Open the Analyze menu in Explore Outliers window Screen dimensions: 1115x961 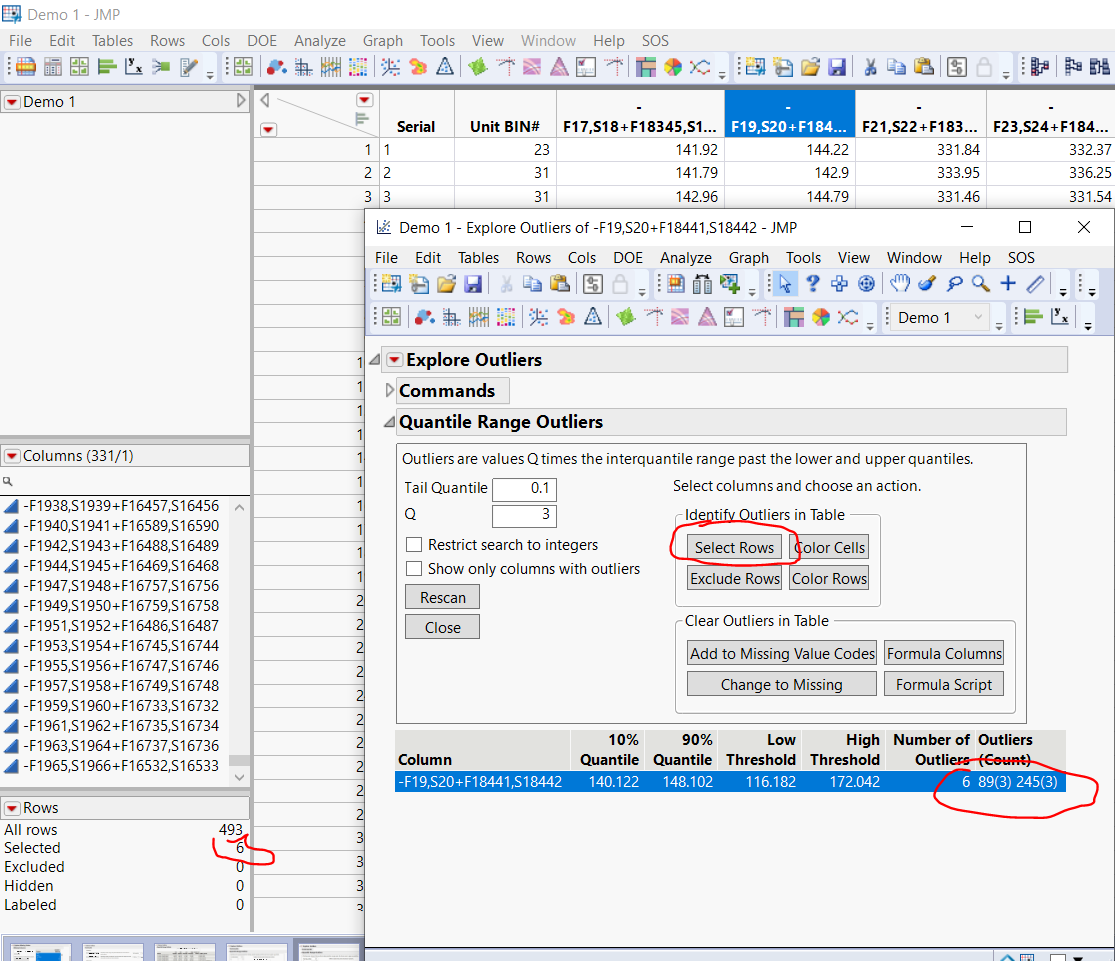tap(685, 258)
